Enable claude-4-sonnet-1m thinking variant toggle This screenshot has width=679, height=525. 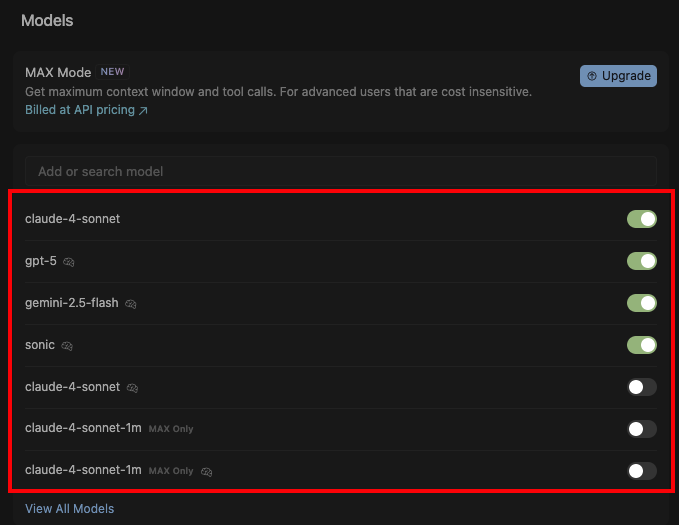click(641, 471)
